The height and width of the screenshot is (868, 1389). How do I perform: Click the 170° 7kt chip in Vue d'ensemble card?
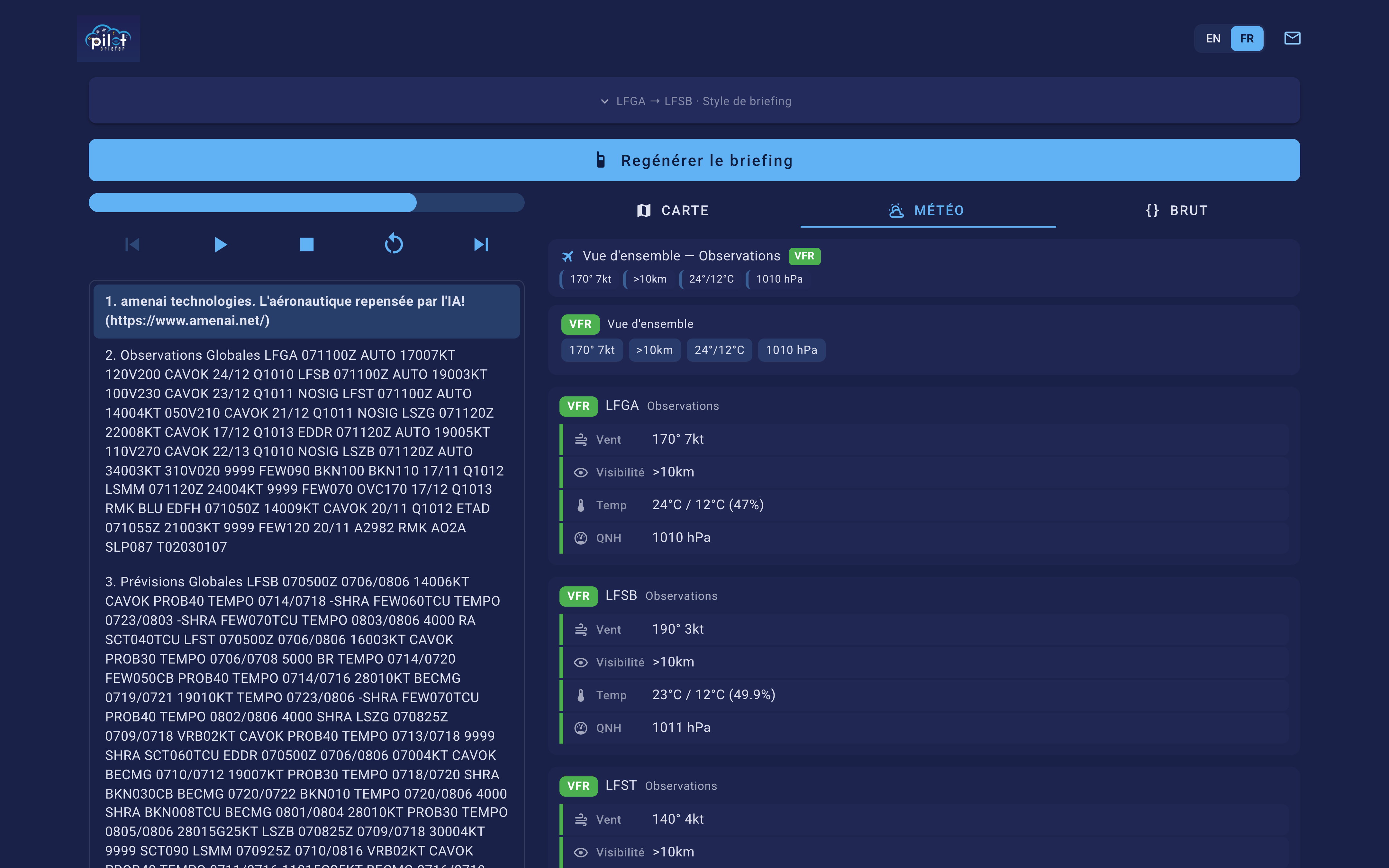point(592,350)
